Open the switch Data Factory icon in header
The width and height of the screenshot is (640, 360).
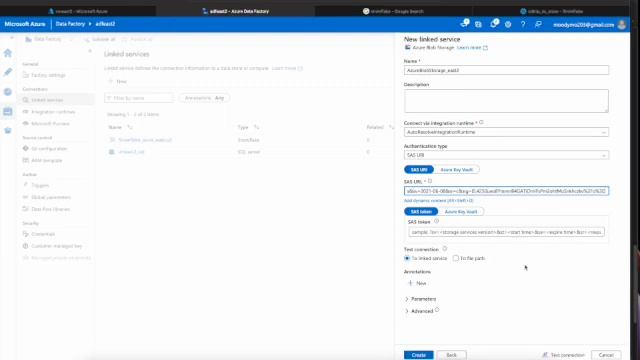pyautogui.click(x=478, y=24)
